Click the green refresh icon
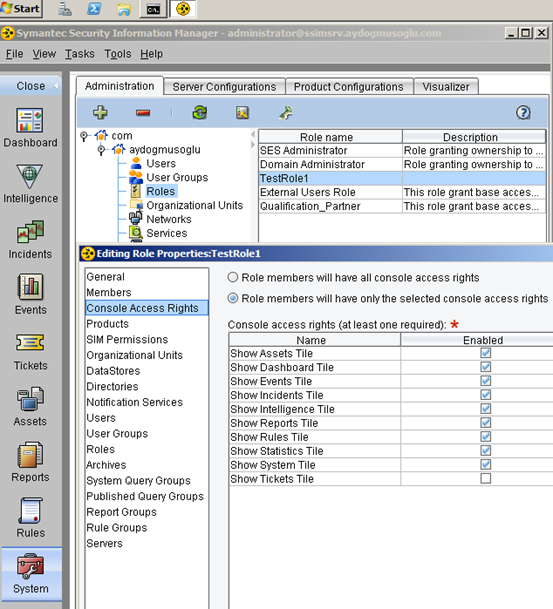The height and width of the screenshot is (609, 553). [200, 113]
